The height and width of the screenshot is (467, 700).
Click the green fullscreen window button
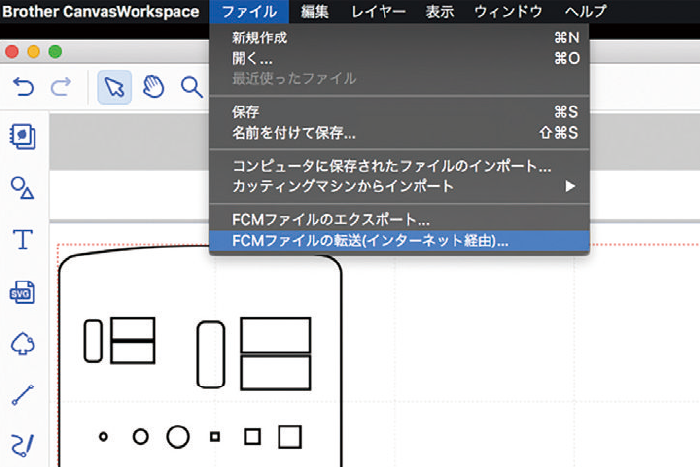(x=55, y=52)
